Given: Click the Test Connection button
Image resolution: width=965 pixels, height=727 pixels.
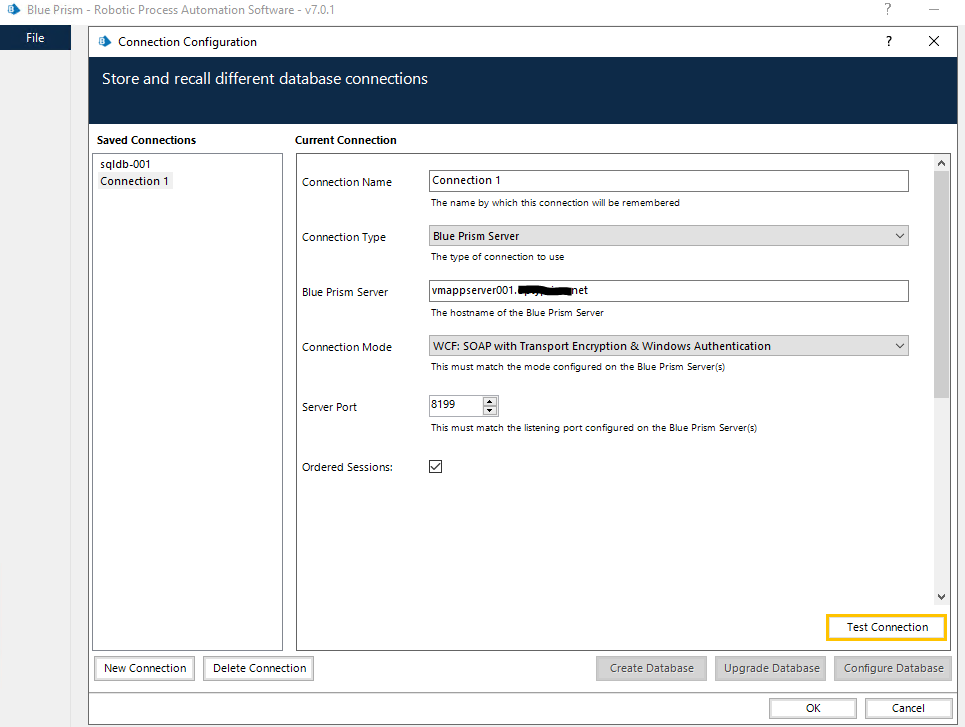Looking at the screenshot, I should (887, 627).
